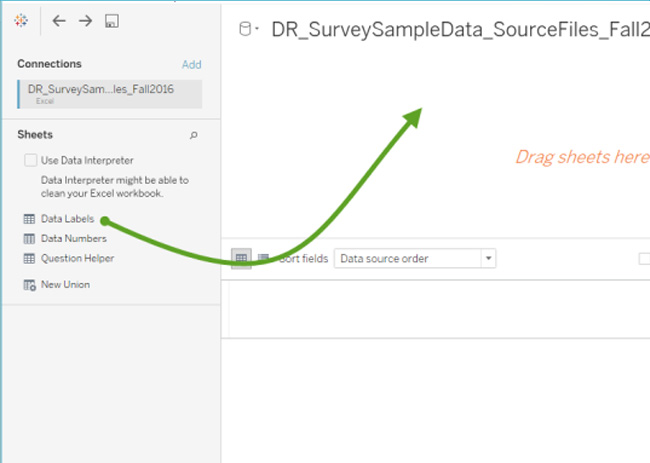The width and height of the screenshot is (650, 463).
Task: Open the Data source order dropdown
Action: (x=415, y=258)
